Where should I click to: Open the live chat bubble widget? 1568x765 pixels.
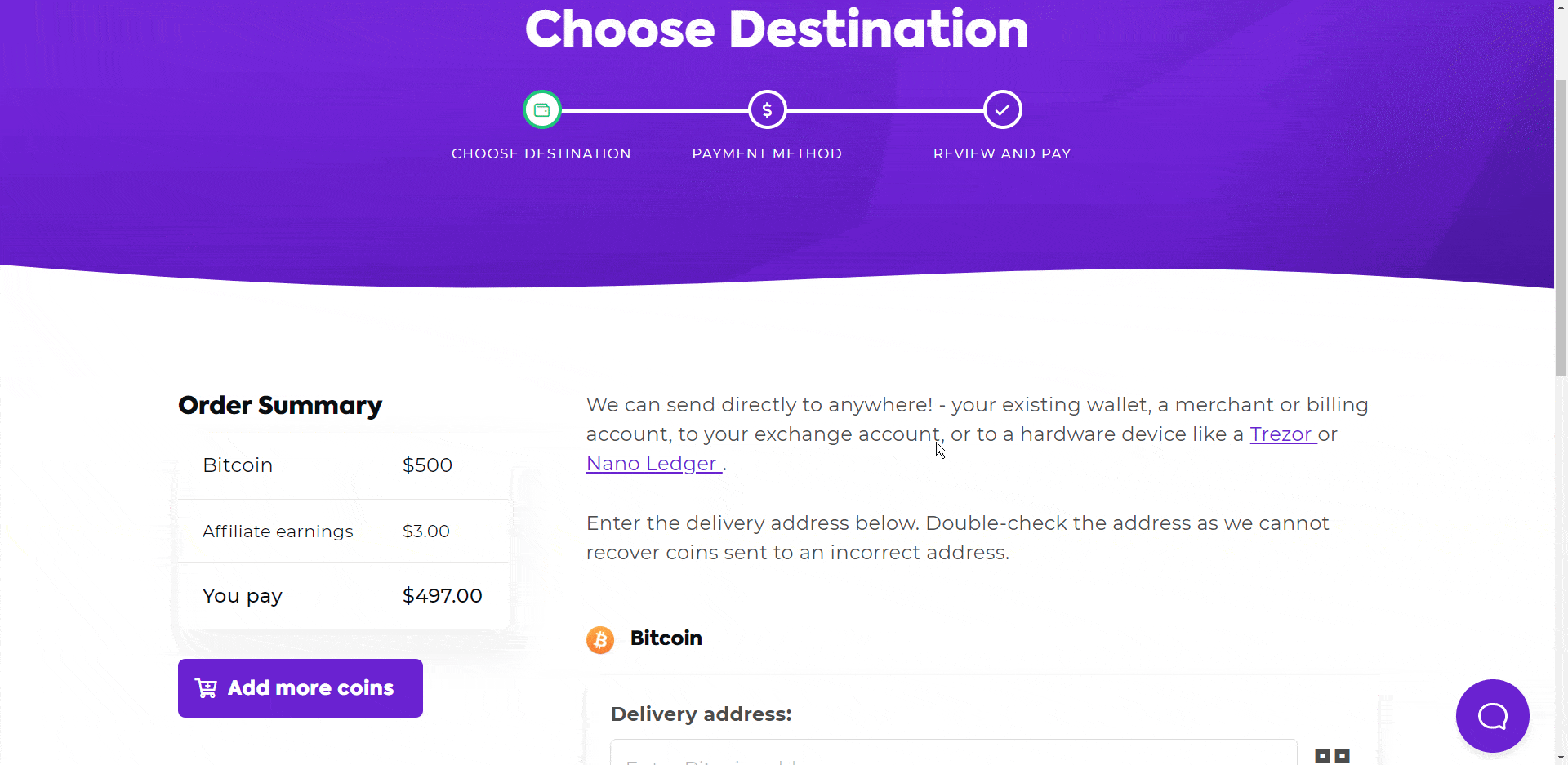click(1492, 716)
